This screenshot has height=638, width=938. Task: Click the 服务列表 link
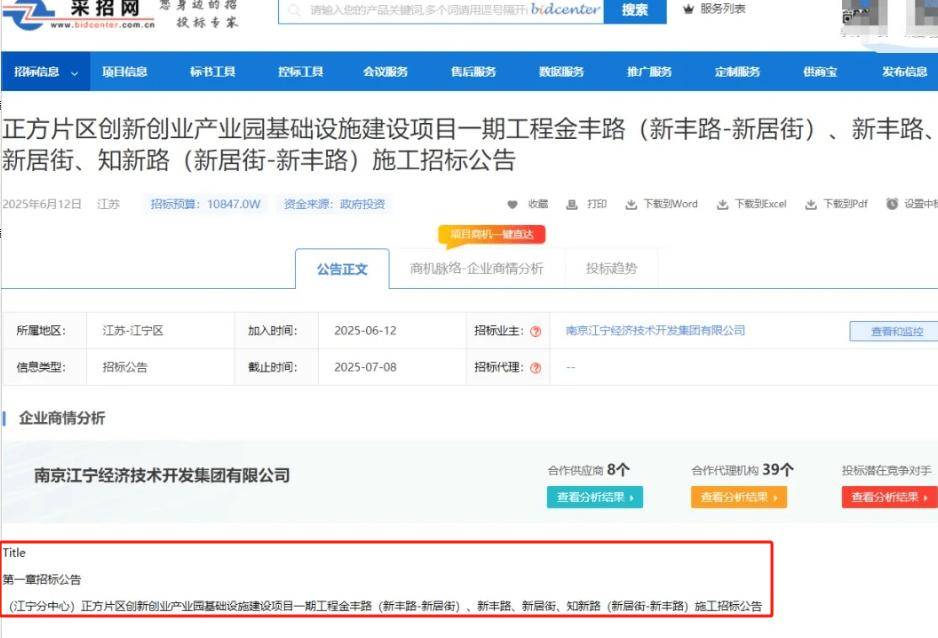(x=723, y=9)
